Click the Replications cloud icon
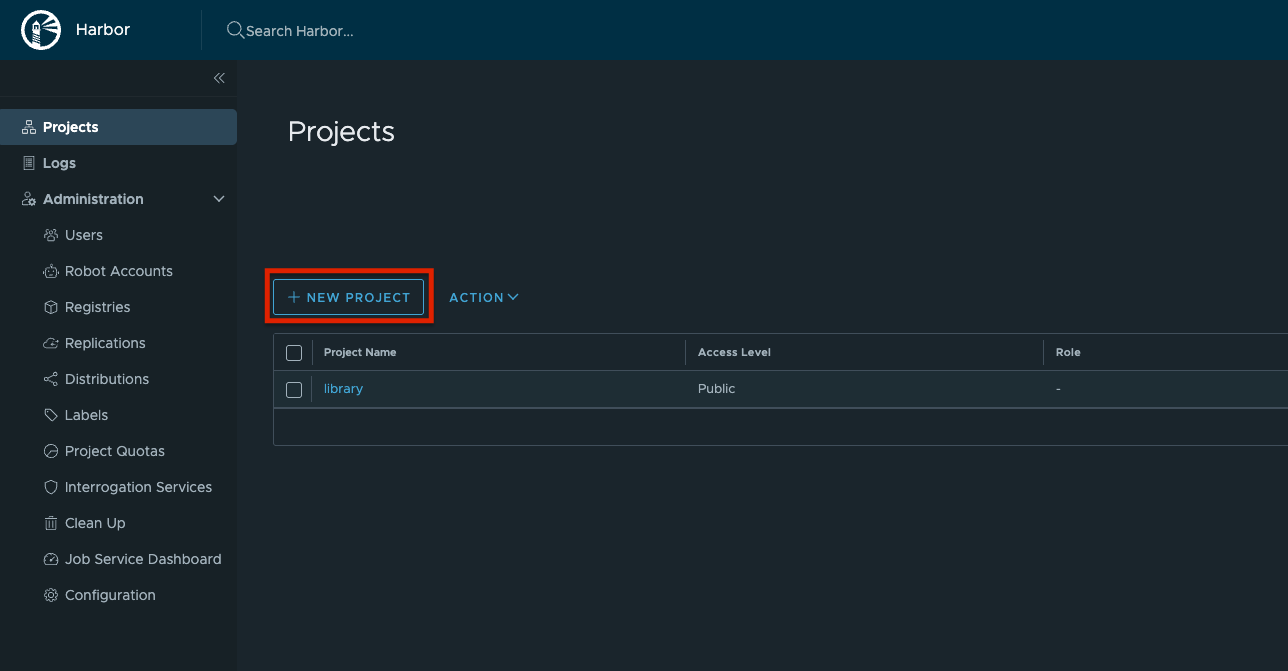 [x=51, y=343]
